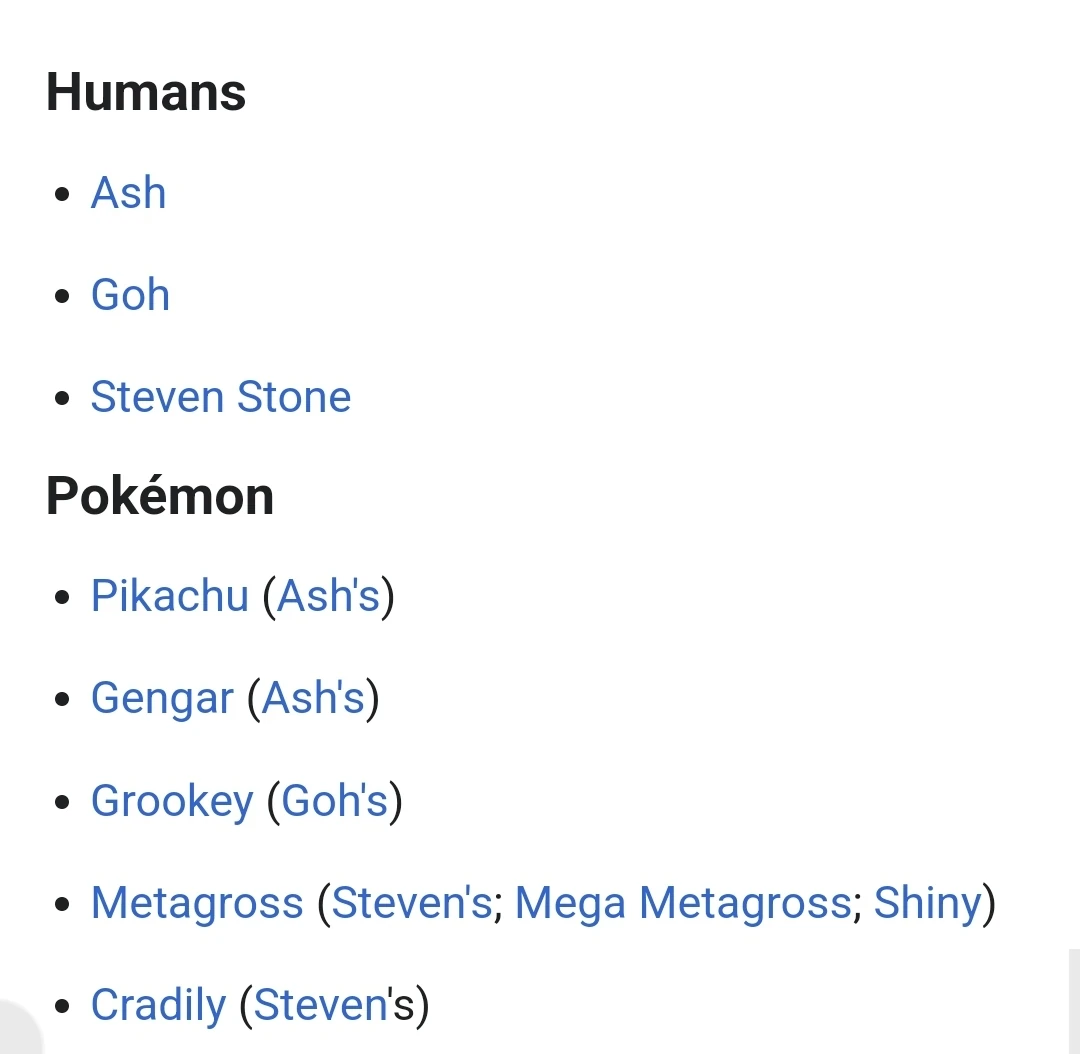Open the Pikachu Pokémon link
The image size is (1080, 1054).
(169, 595)
